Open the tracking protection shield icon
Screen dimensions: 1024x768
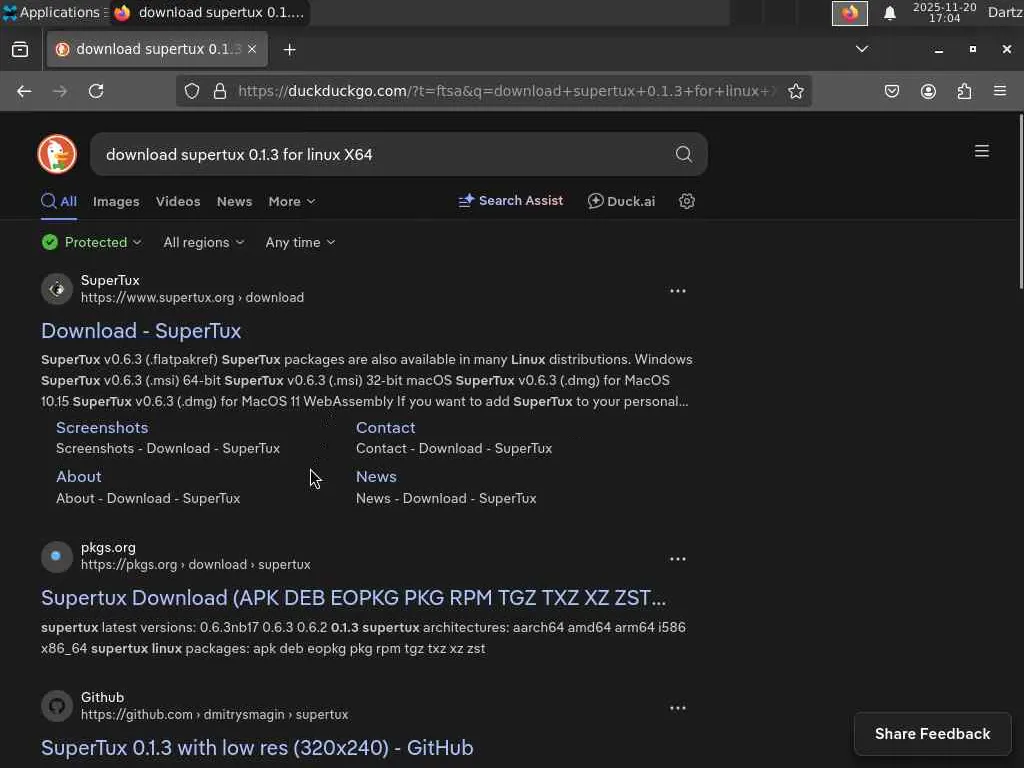191,91
